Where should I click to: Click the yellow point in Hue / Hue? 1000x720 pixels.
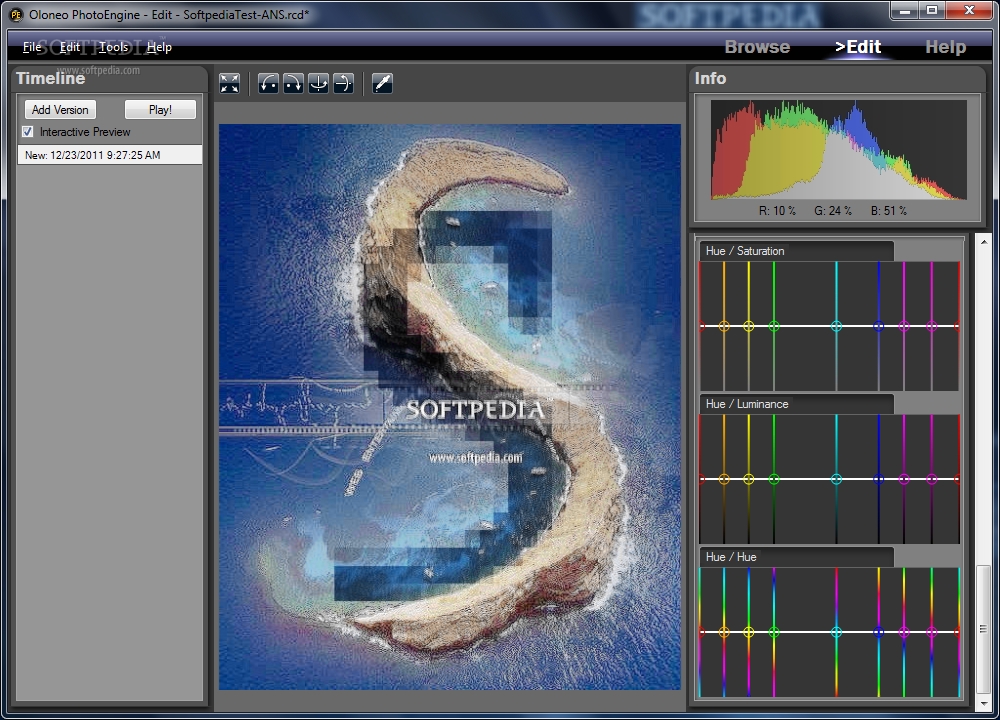tap(749, 632)
